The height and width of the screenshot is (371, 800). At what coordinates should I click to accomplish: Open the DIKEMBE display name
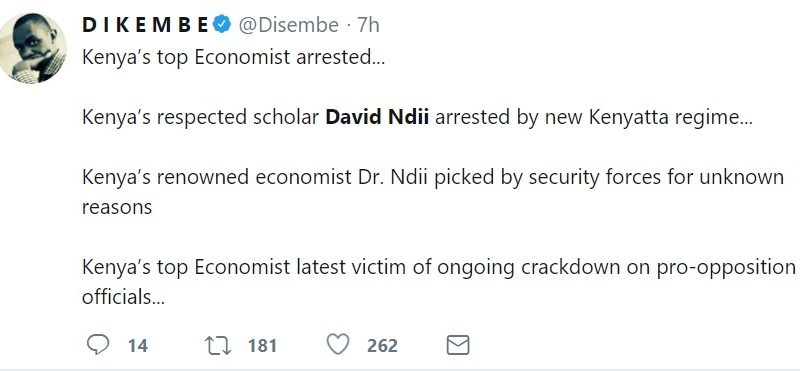coord(145,25)
